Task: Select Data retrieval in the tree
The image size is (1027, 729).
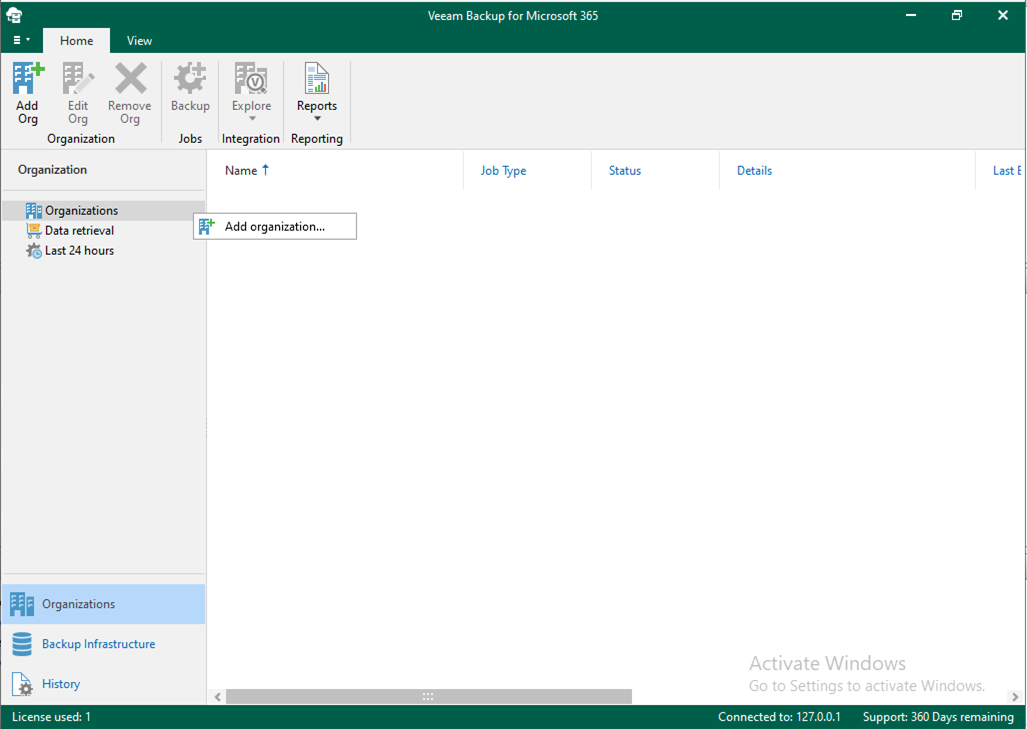Action: pos(79,231)
